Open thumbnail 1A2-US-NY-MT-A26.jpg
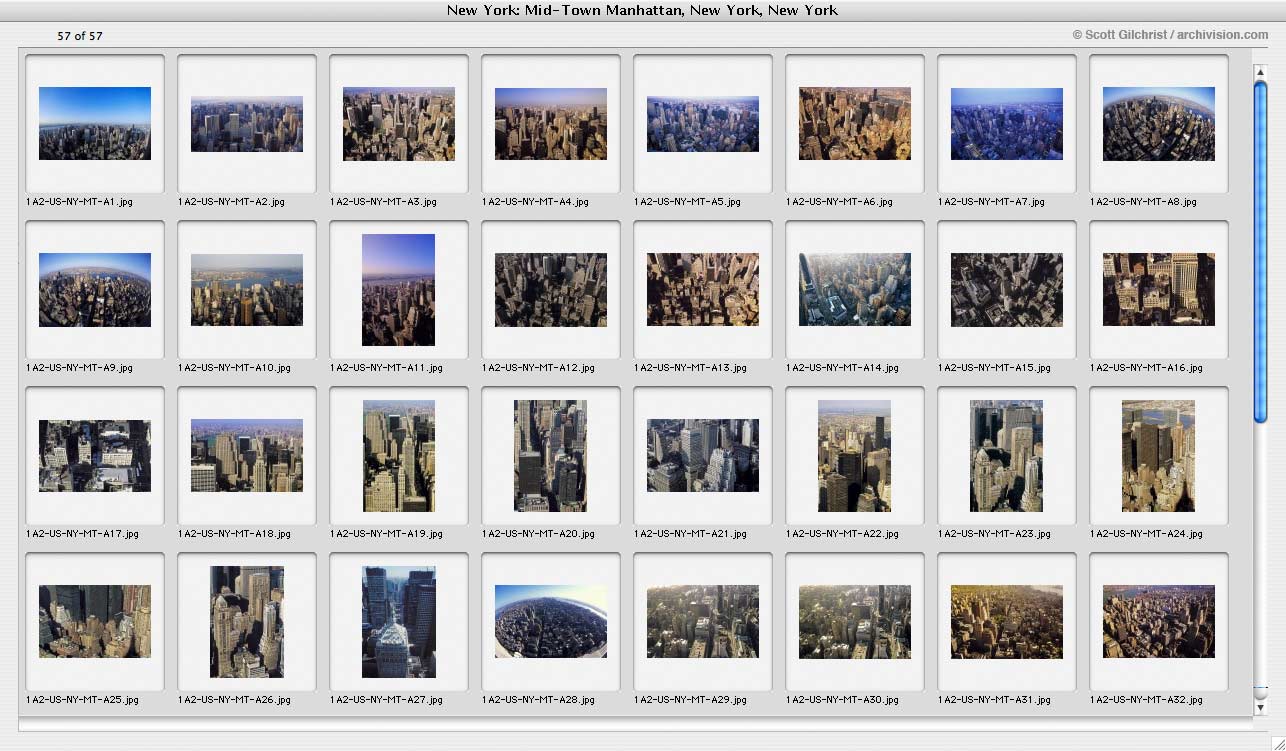Screen dimensions: 1286x751 point(247,622)
